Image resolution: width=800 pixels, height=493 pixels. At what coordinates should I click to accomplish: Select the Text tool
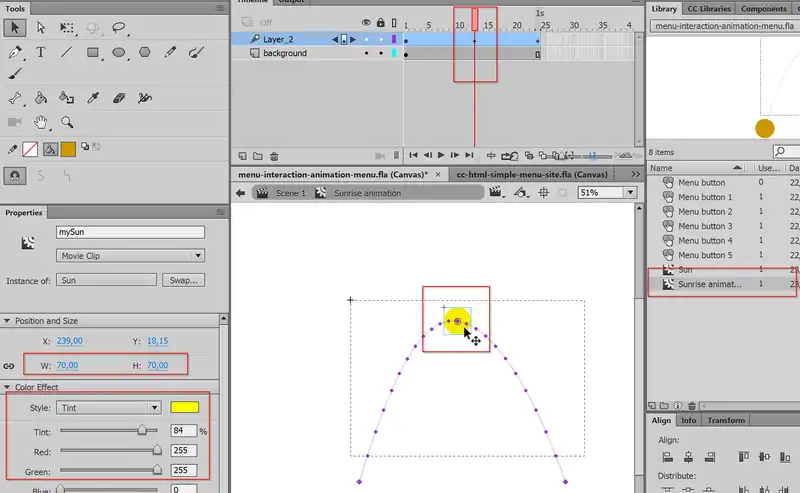(x=41, y=52)
